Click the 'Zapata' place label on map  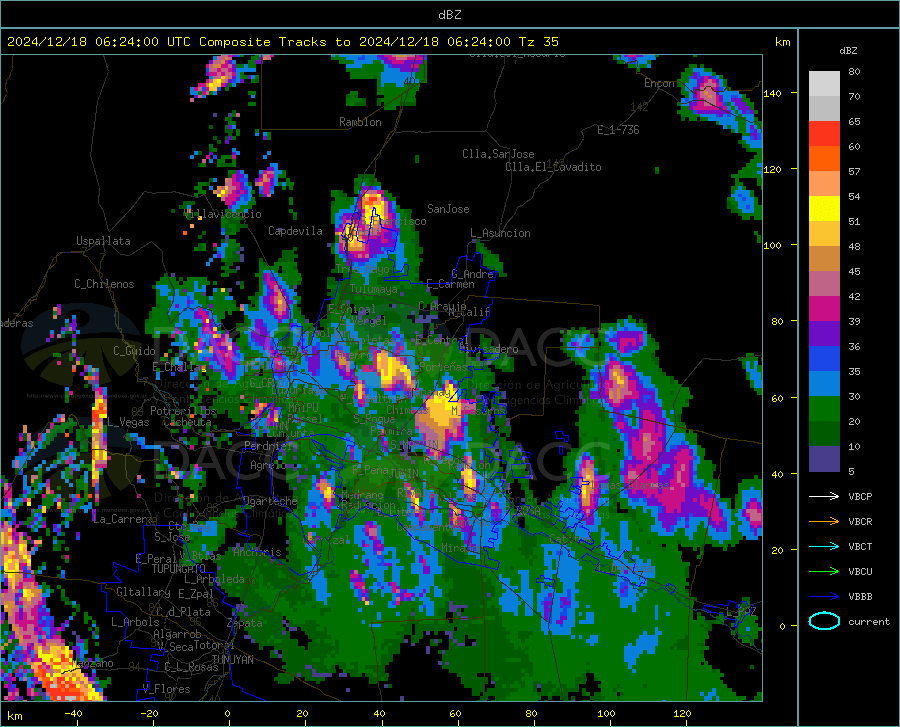click(x=245, y=623)
